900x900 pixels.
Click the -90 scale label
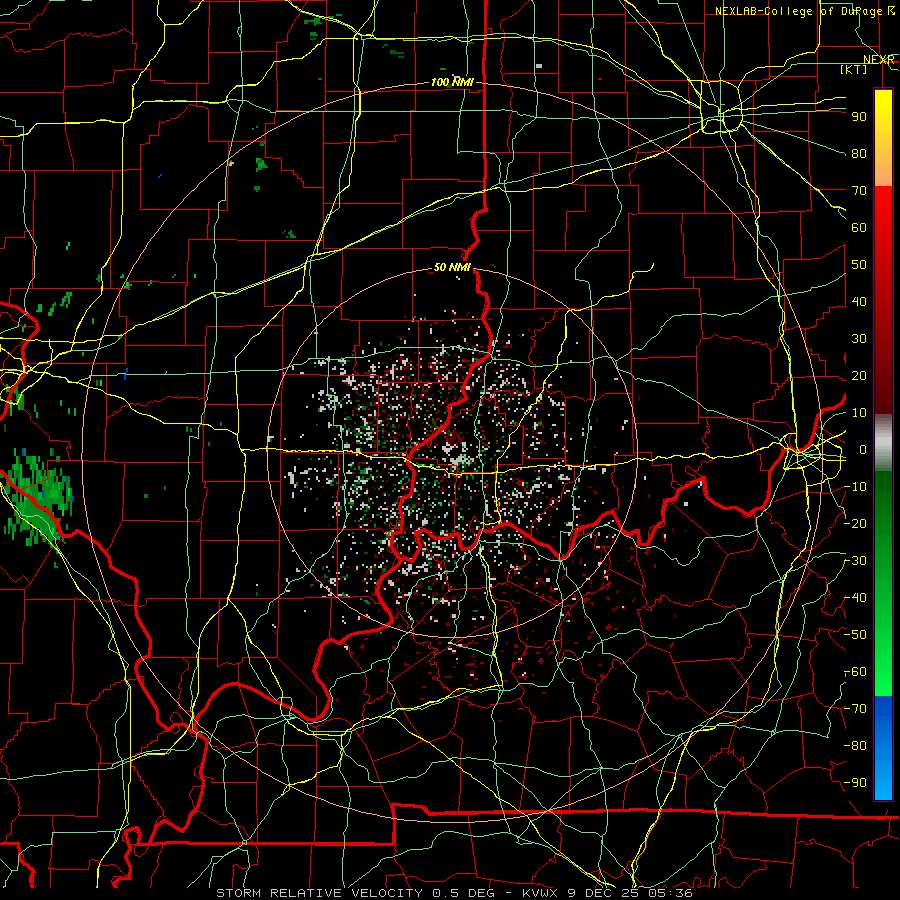[855, 783]
